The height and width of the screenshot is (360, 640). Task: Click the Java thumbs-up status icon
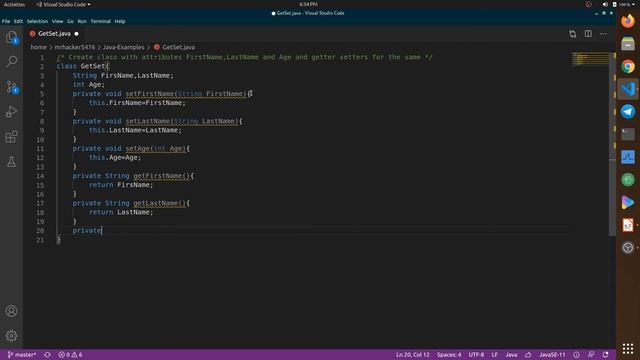pos(528,355)
